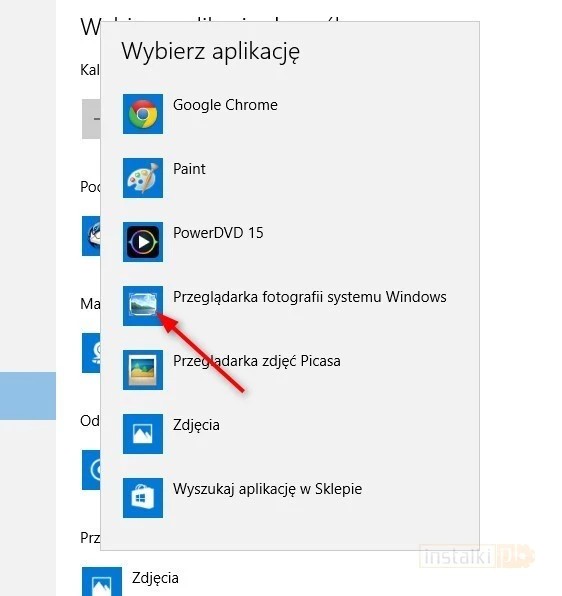Select Przeglądarka fotografii systemu Windows label
This screenshot has height=596, width=562.
(310, 297)
